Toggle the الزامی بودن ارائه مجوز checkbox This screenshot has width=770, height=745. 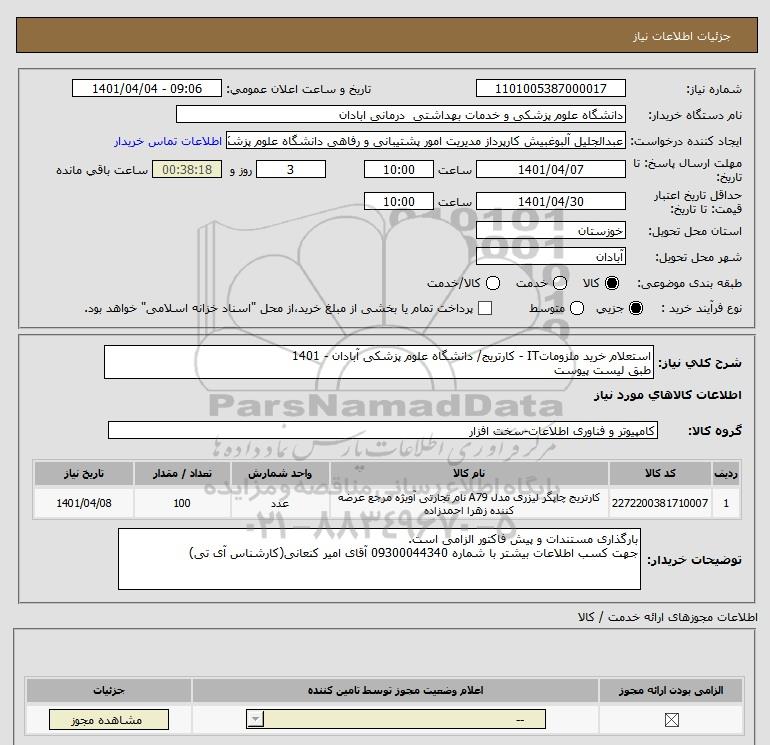[x=671, y=720]
